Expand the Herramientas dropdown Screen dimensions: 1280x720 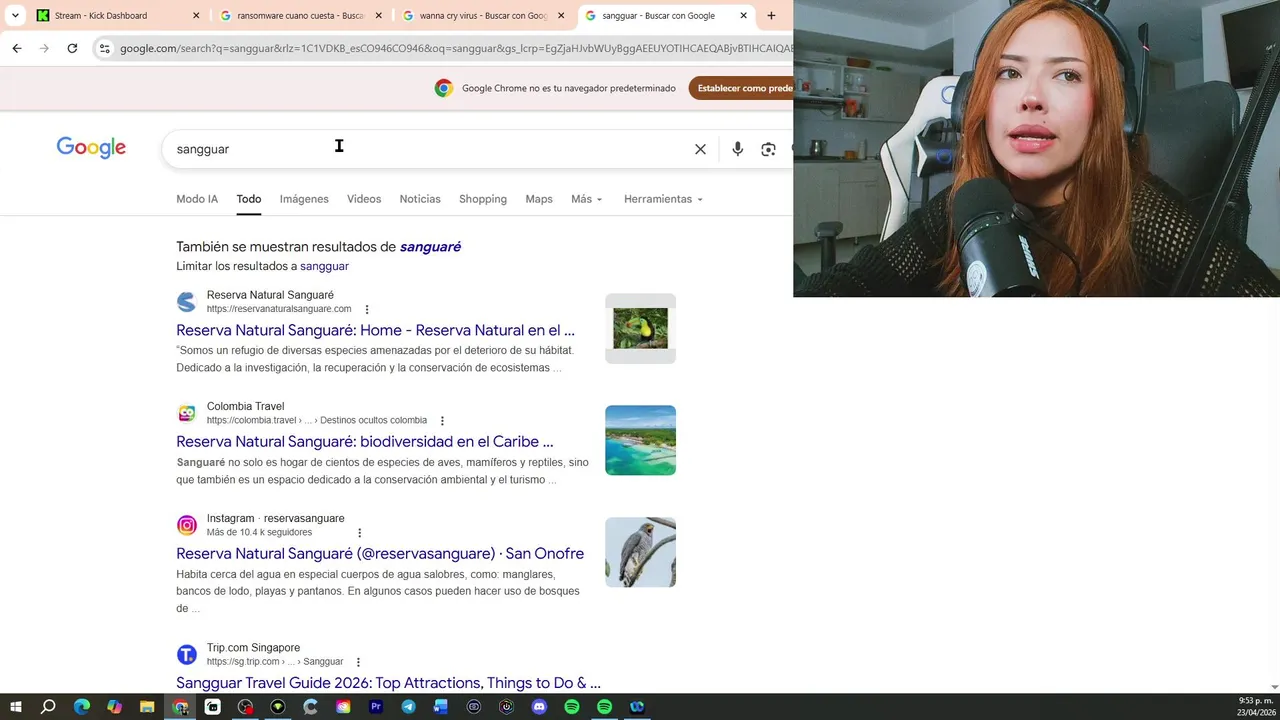tap(663, 199)
